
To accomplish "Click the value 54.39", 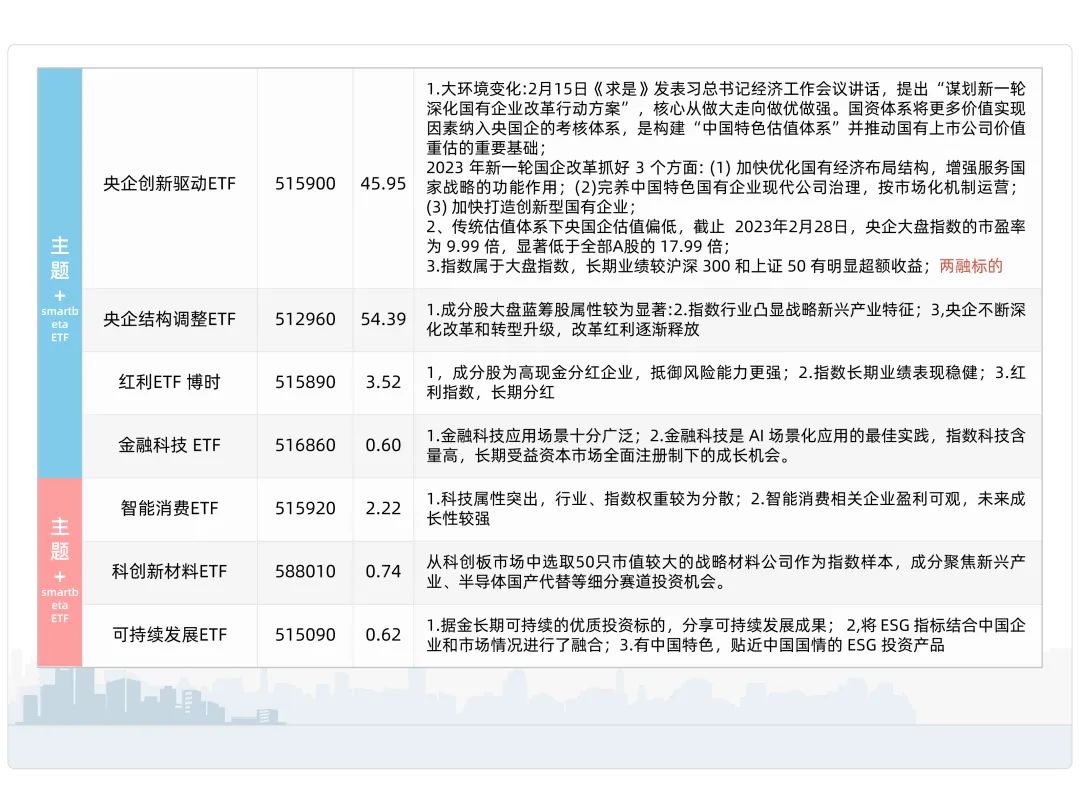I will coord(383,319).
